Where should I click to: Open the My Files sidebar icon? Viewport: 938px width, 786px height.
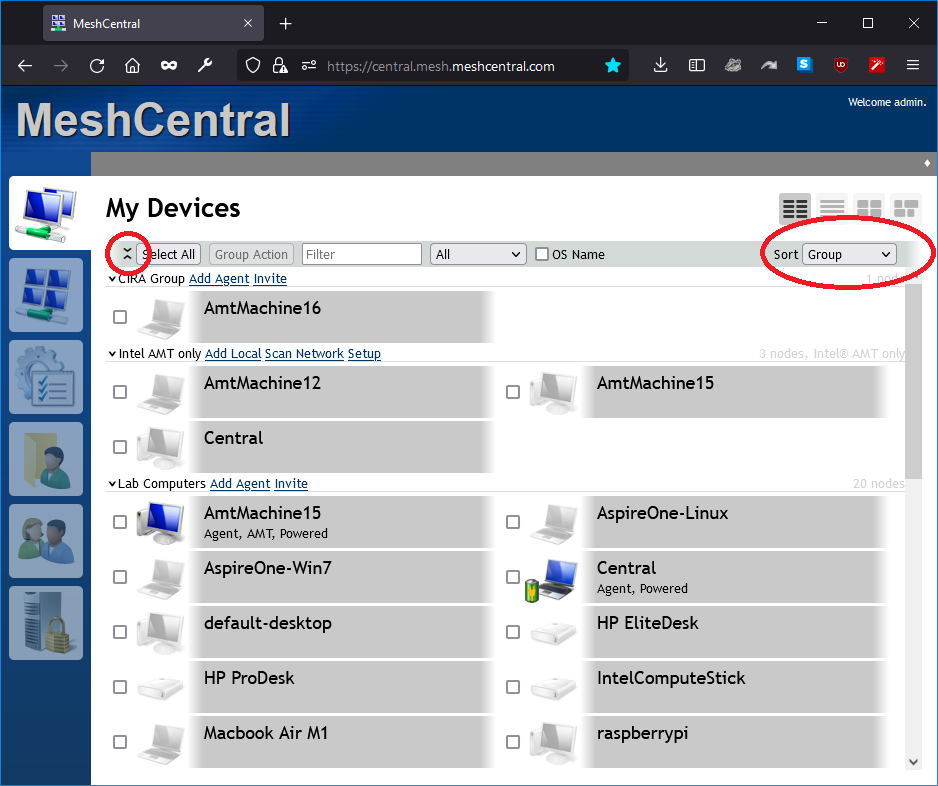(x=46, y=459)
